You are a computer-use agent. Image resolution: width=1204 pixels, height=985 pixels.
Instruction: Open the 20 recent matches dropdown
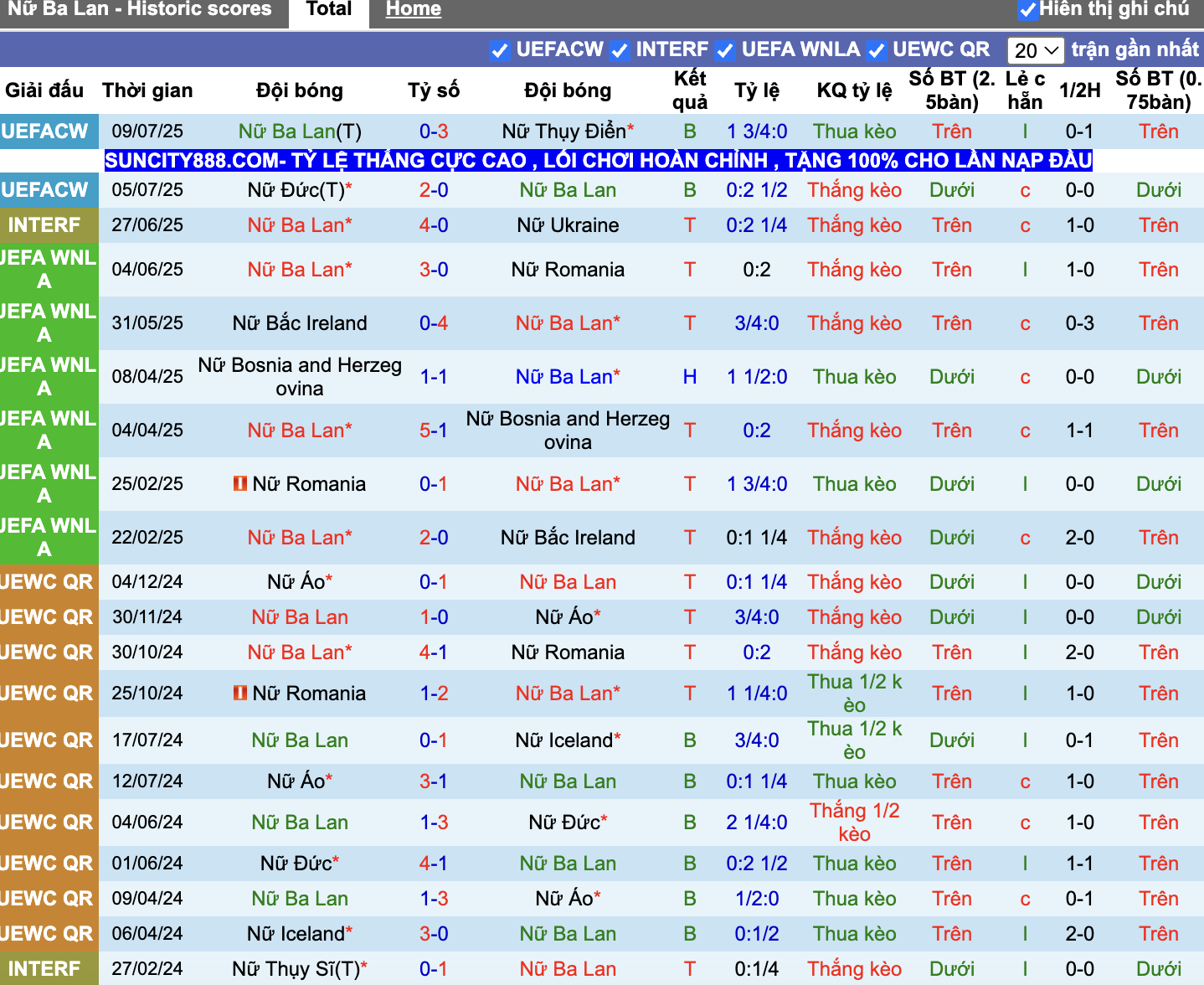point(1036,50)
